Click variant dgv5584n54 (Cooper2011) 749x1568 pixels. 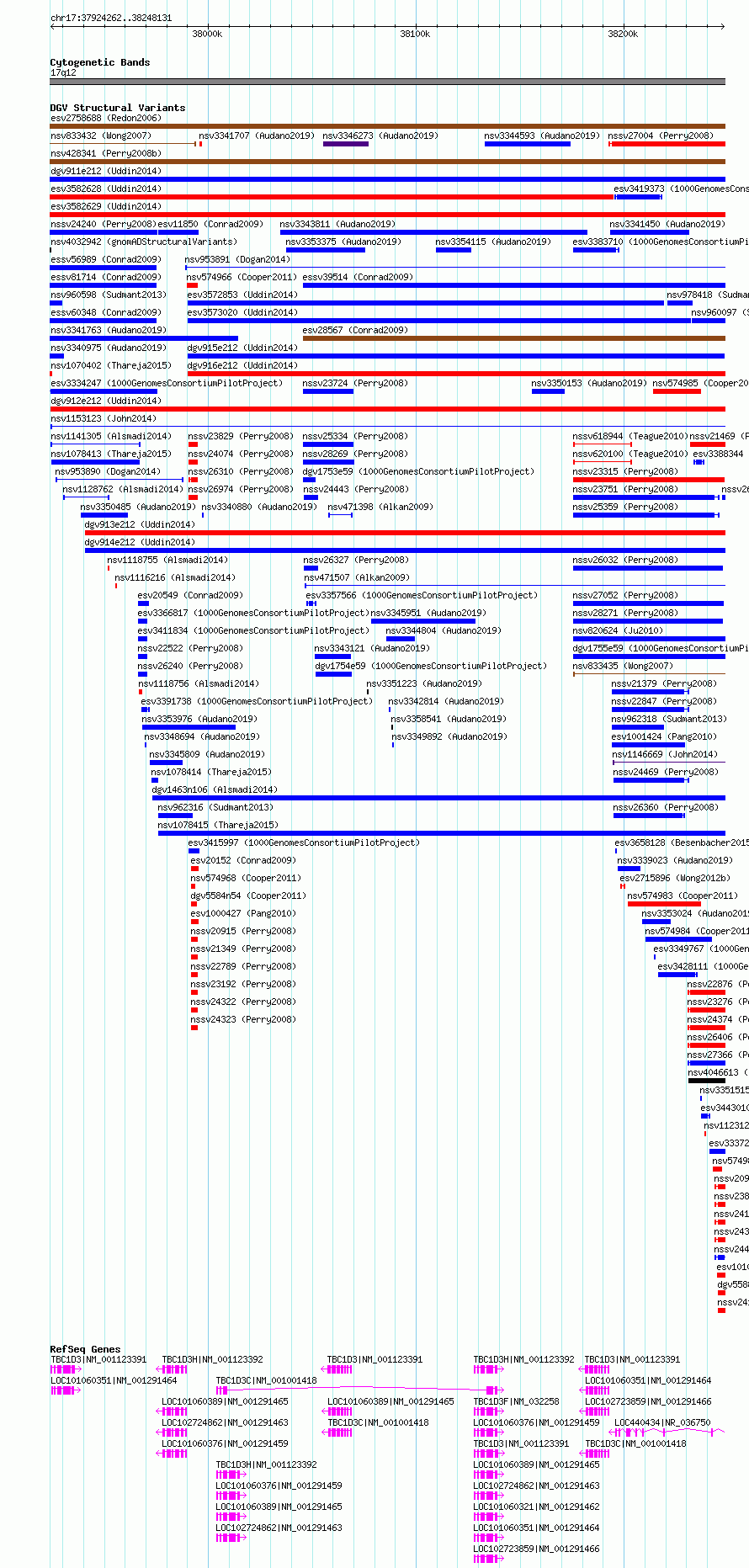(x=248, y=896)
